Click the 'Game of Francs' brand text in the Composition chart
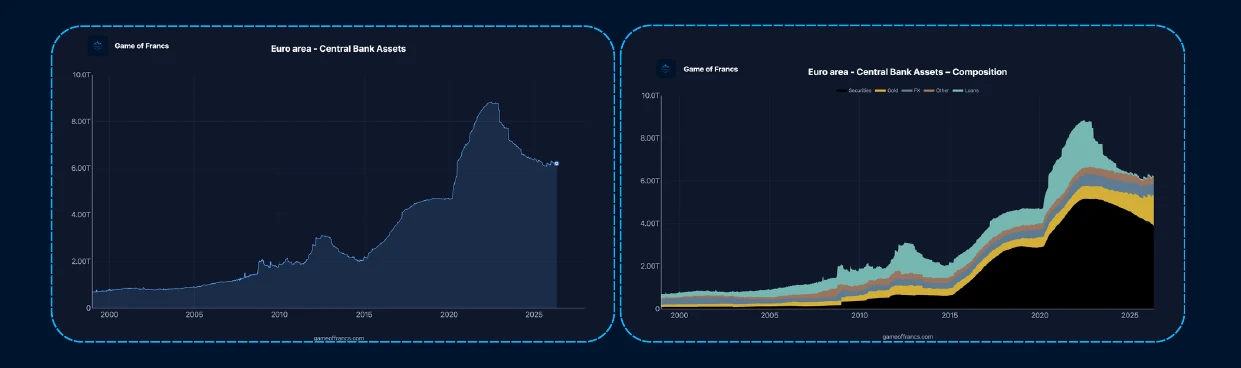The image size is (1241, 368). click(x=710, y=69)
